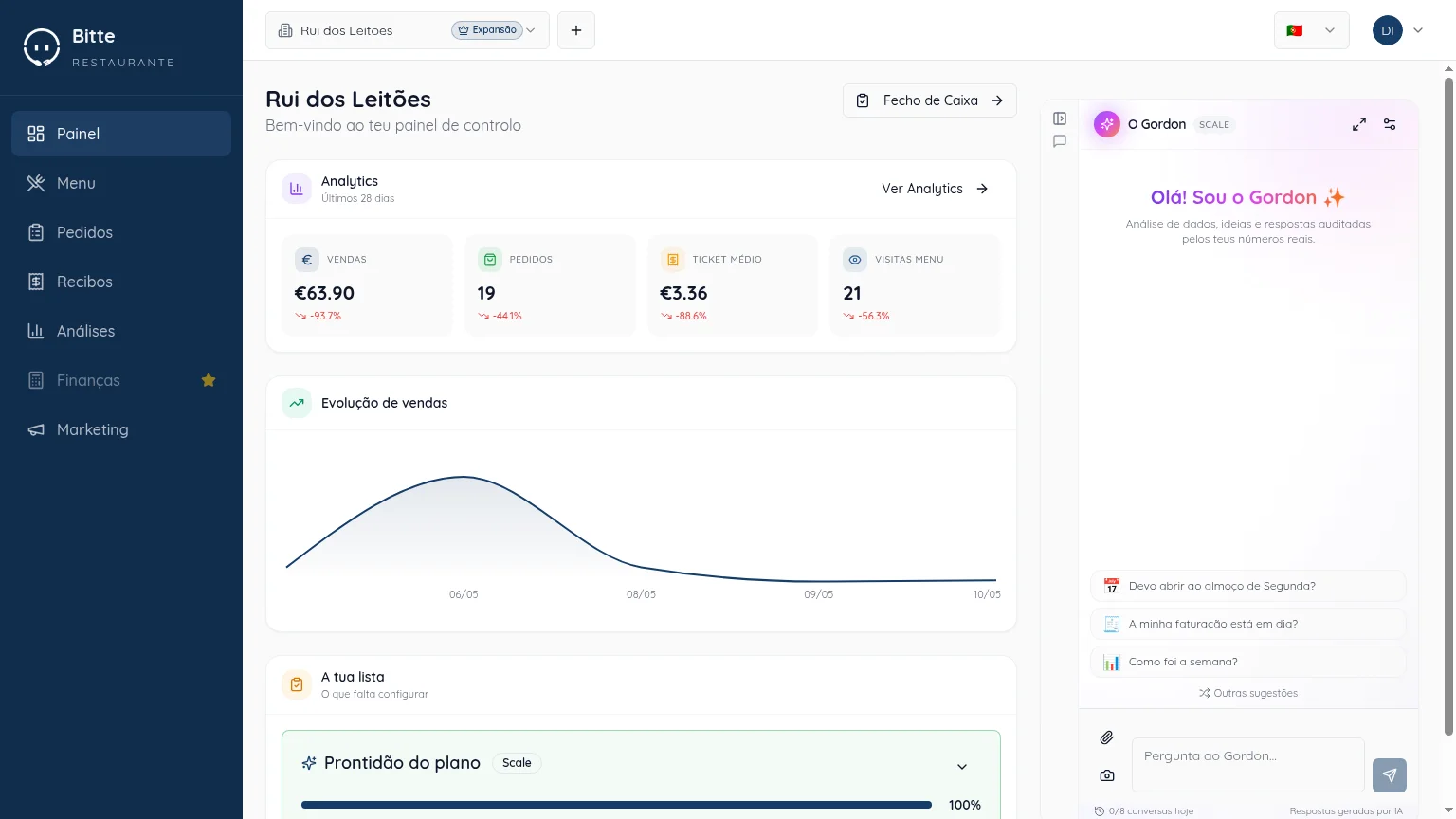The height and width of the screenshot is (819, 1456).
Task: Click the 08/05 chart date label
Action: 641,594
